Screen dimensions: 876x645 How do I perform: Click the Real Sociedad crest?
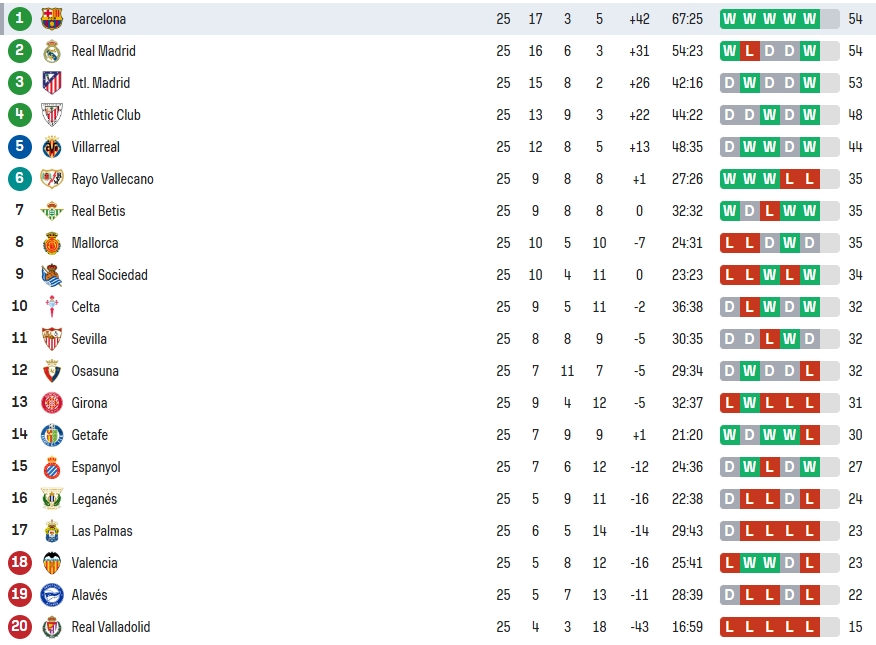click(52, 275)
